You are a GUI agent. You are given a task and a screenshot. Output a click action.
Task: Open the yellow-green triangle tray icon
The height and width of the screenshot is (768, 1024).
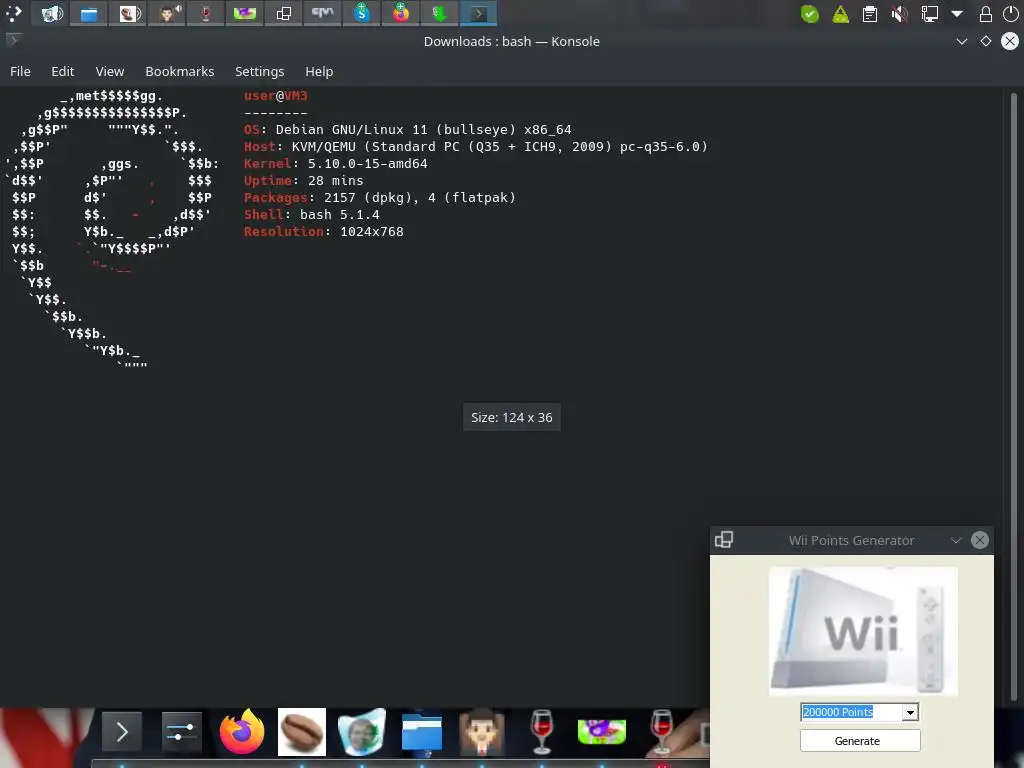point(840,14)
